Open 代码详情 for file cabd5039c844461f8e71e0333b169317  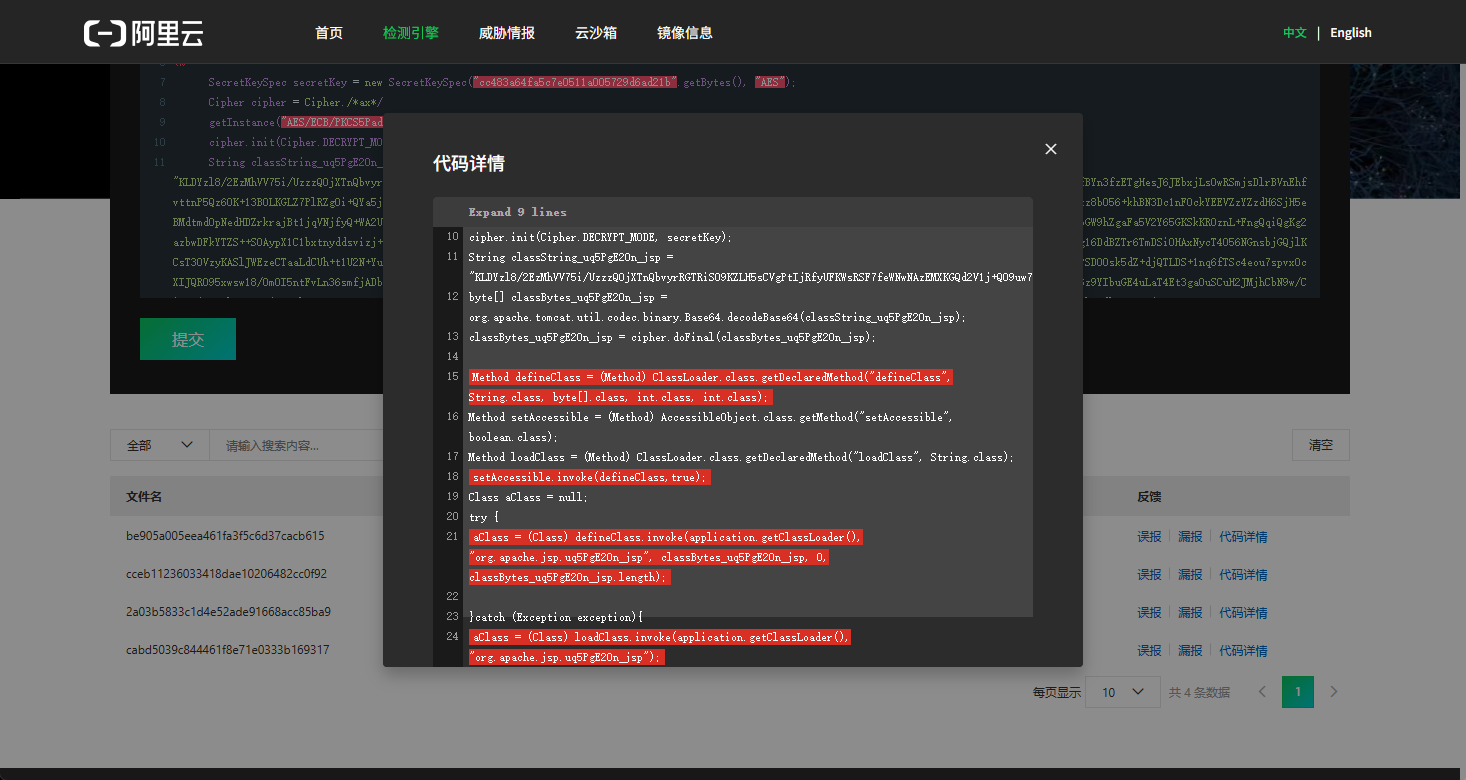pyautogui.click(x=1243, y=651)
